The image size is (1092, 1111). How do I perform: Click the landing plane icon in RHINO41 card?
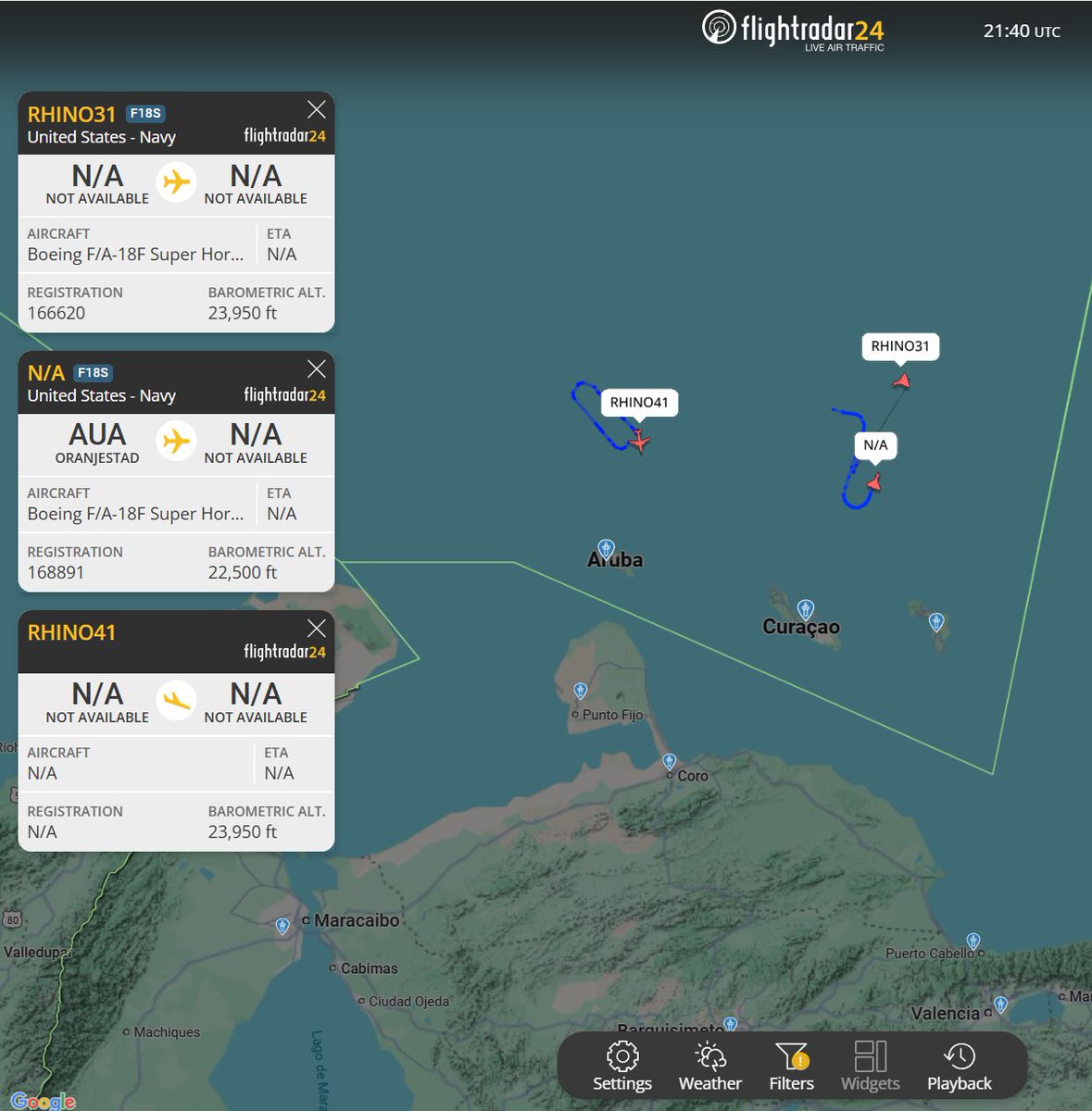[176, 701]
